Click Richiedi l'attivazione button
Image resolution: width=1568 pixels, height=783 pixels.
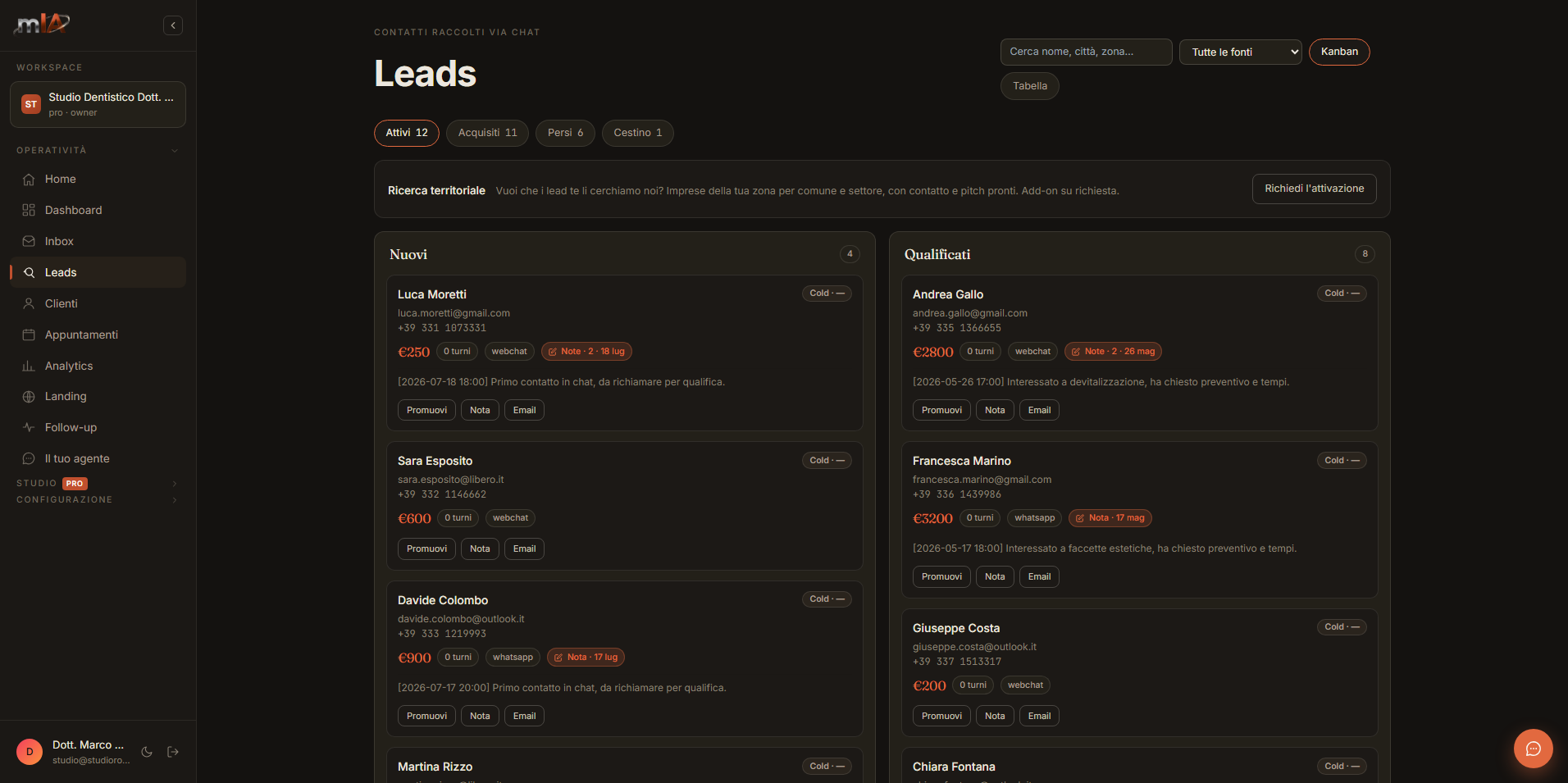(x=1314, y=189)
